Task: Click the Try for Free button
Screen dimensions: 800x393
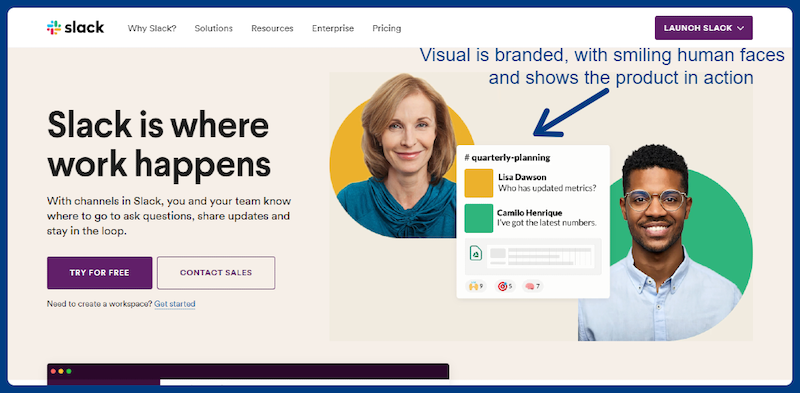Action: pos(99,273)
